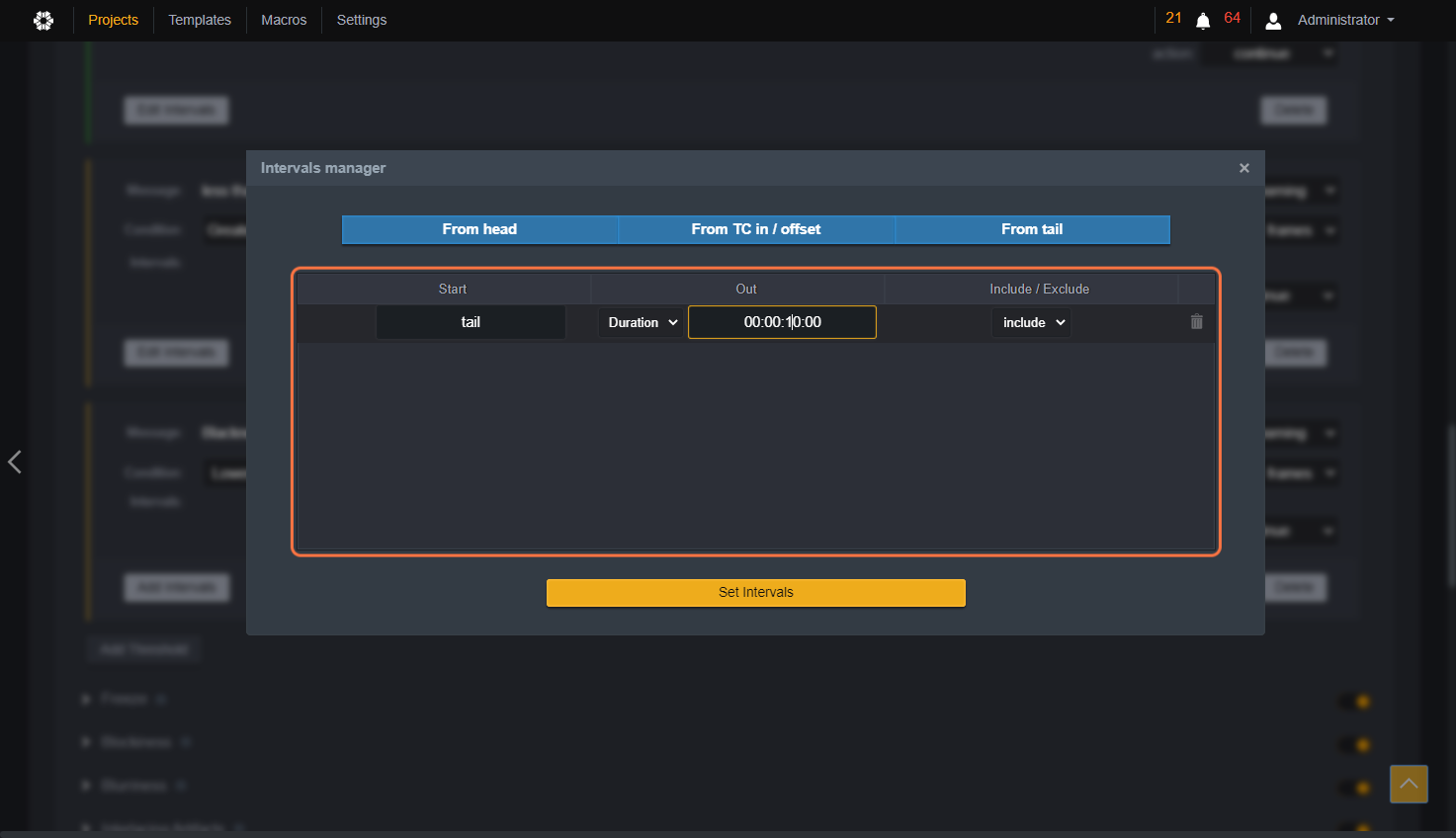Open the include/exclude dropdown
The image size is (1456, 838).
1031,322
